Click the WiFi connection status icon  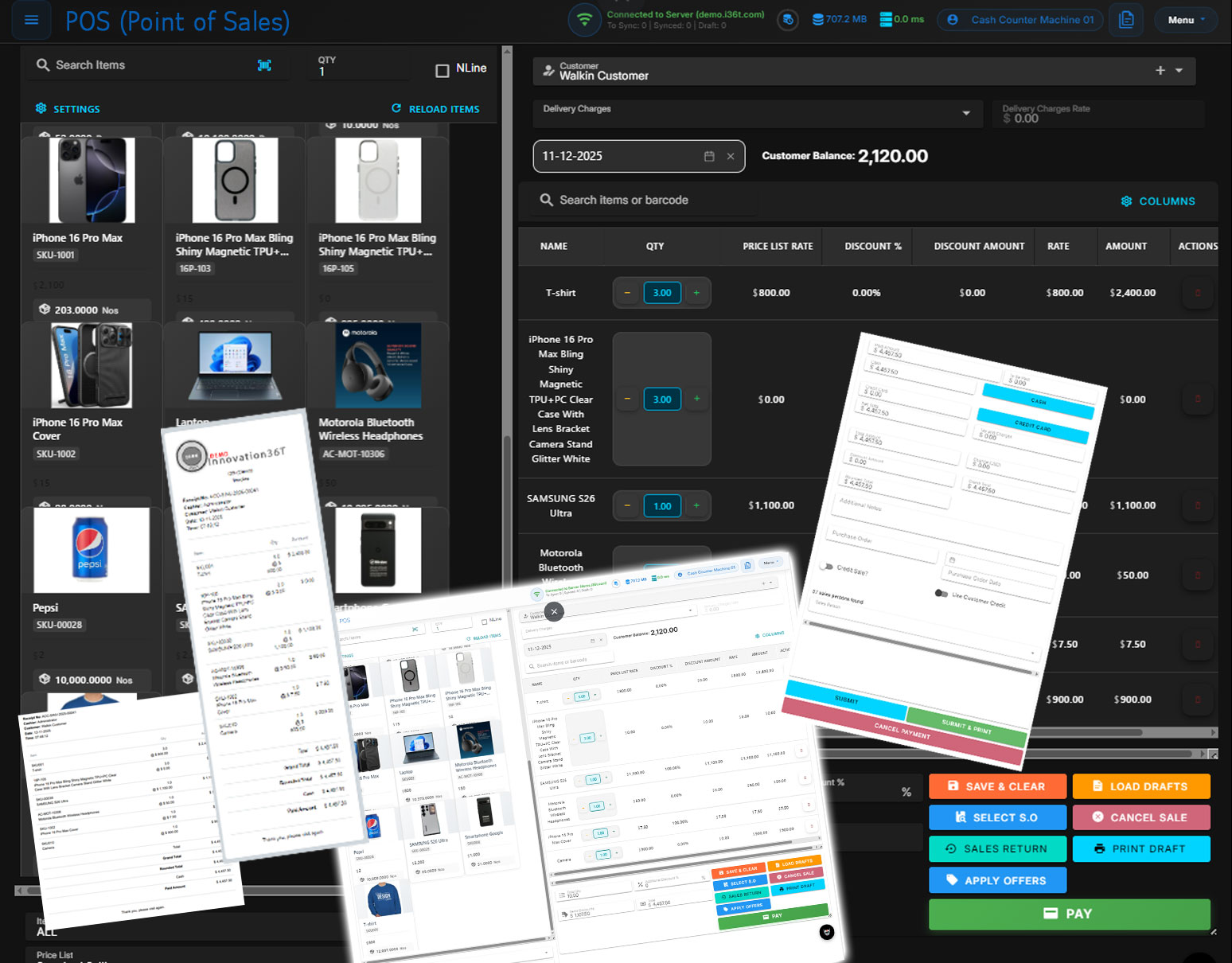(584, 20)
